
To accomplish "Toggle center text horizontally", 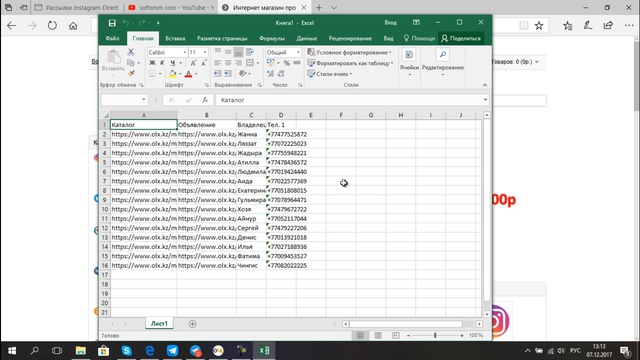I will pyautogui.click(x=228, y=63).
